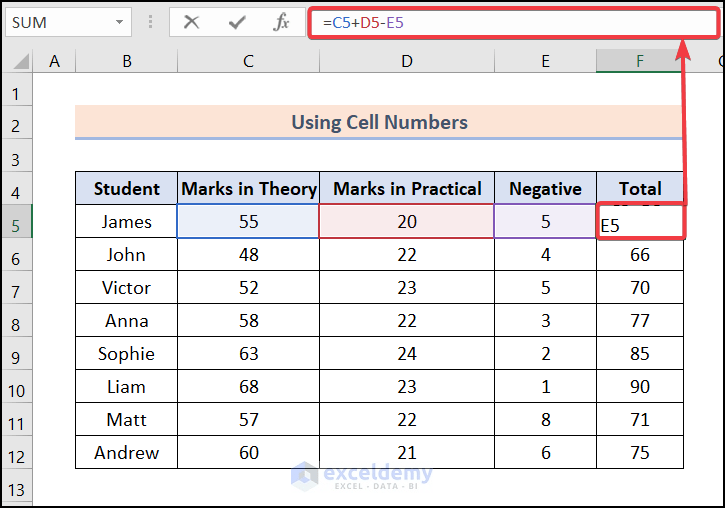
Task: Select the cell containing 'Anna'
Action: click(126, 320)
